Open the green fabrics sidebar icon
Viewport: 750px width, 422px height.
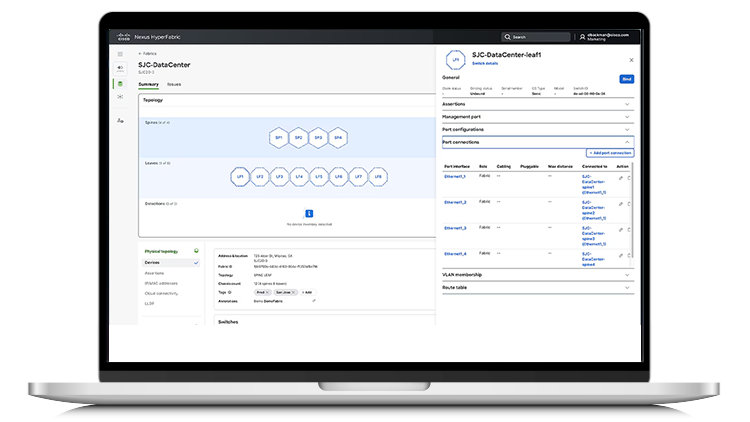(x=120, y=84)
